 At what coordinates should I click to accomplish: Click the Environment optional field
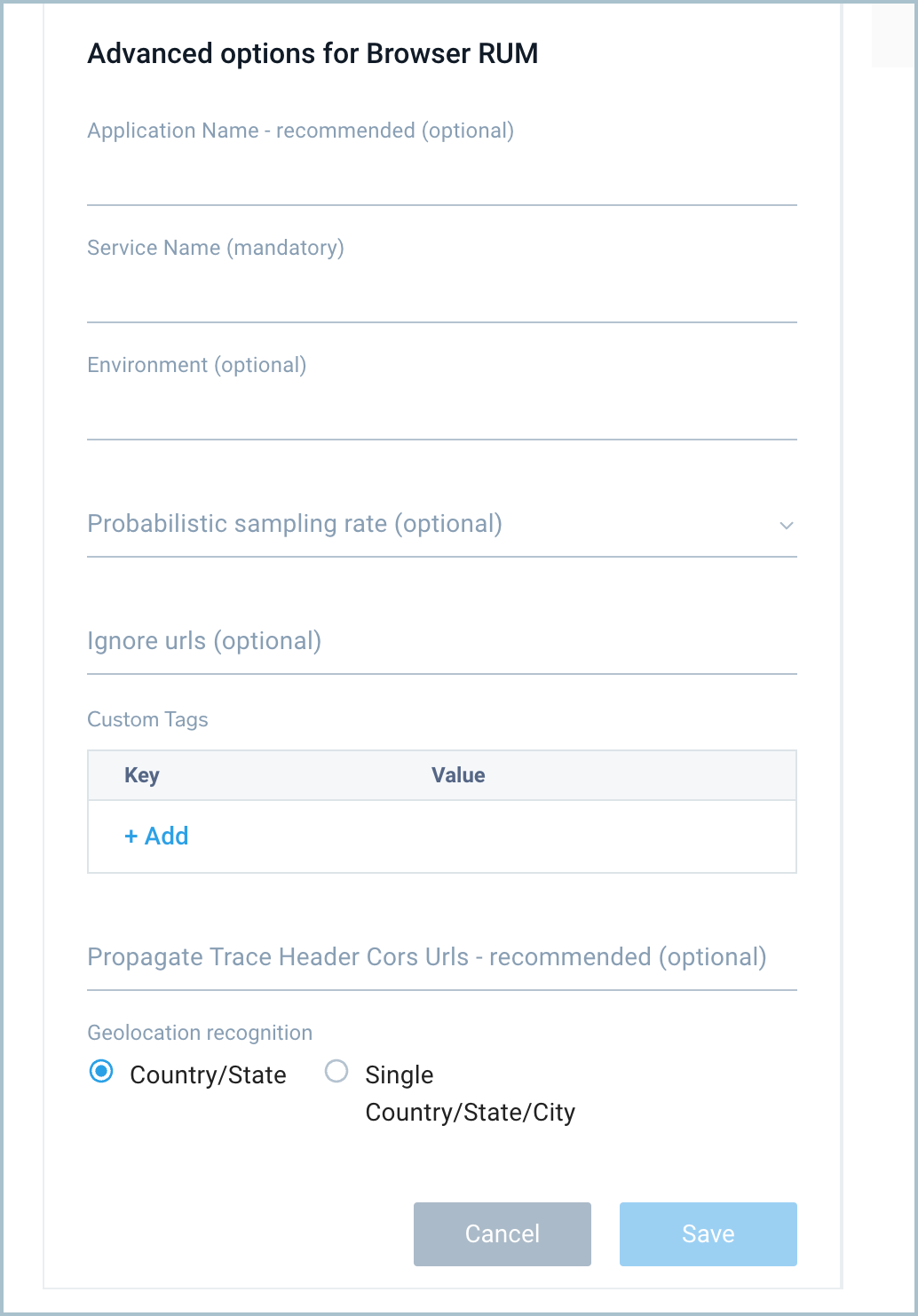[441, 410]
